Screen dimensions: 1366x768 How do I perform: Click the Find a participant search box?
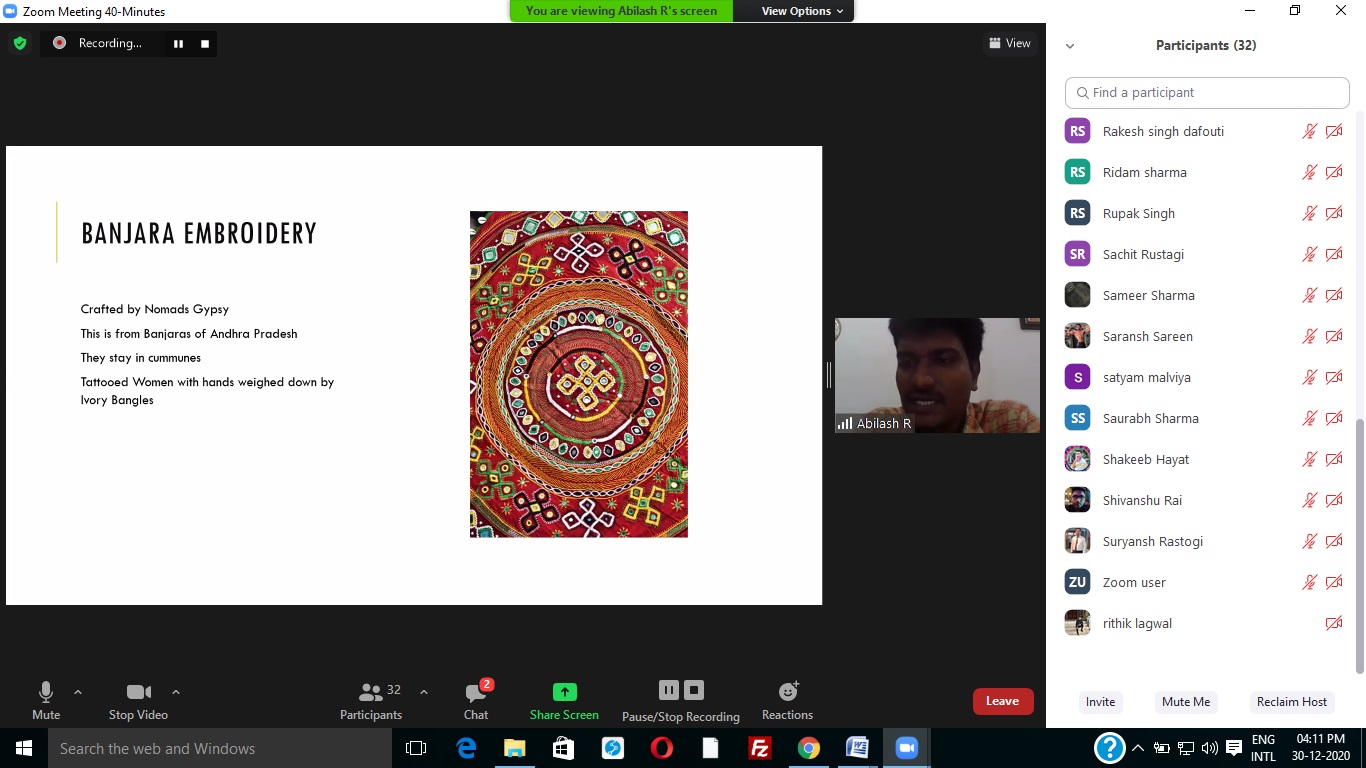click(1207, 92)
